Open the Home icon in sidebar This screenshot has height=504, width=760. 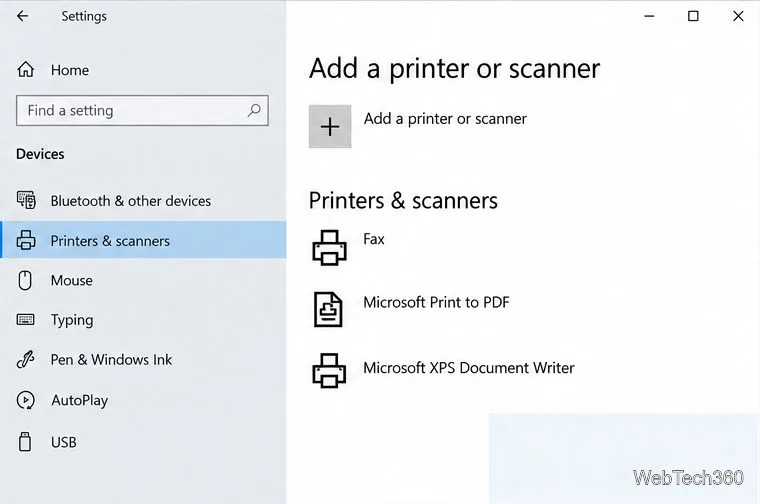tap(26, 70)
